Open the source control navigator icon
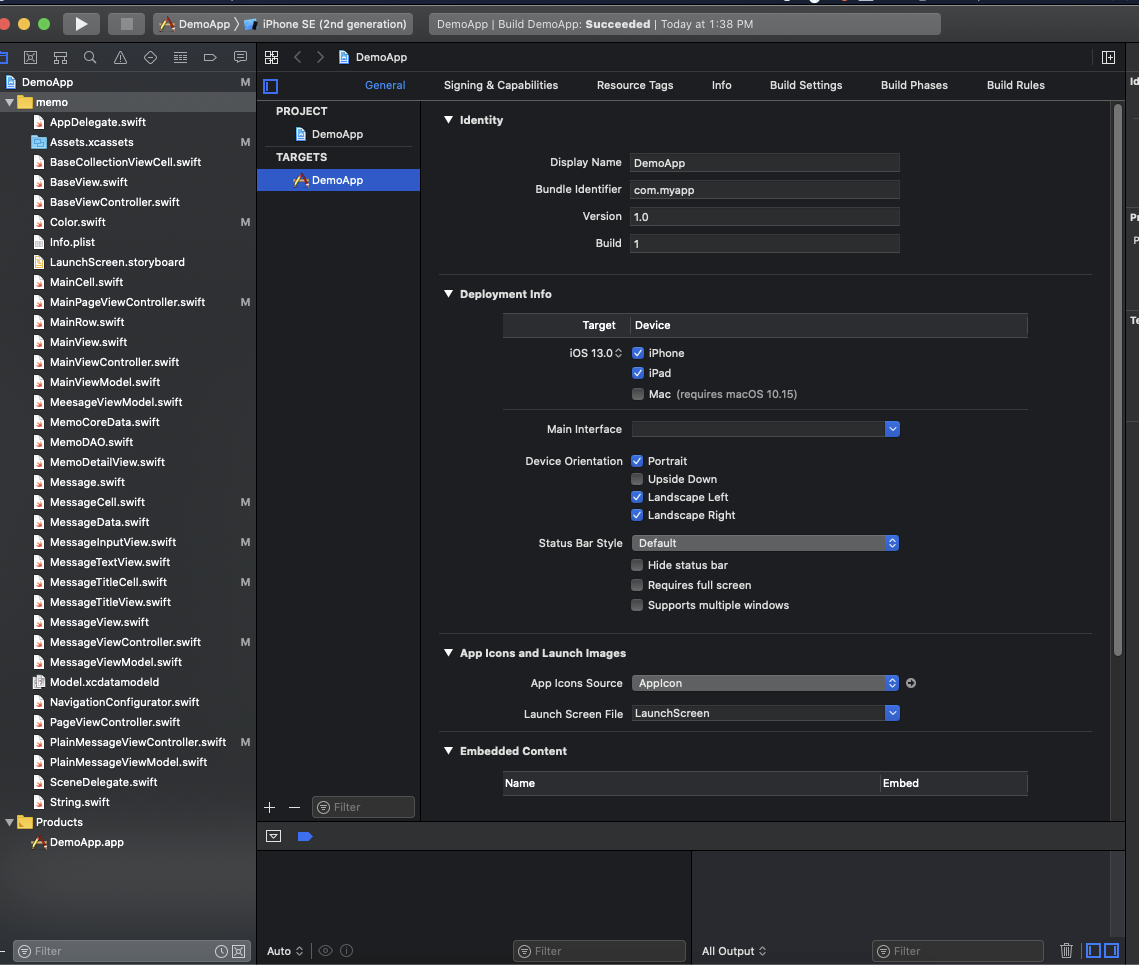 click(31, 57)
